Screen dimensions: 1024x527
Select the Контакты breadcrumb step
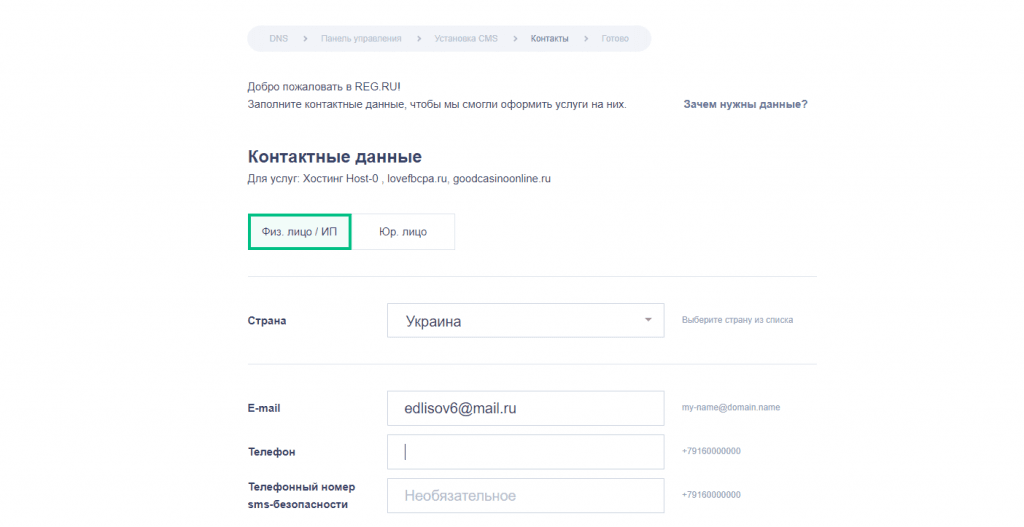pos(549,39)
